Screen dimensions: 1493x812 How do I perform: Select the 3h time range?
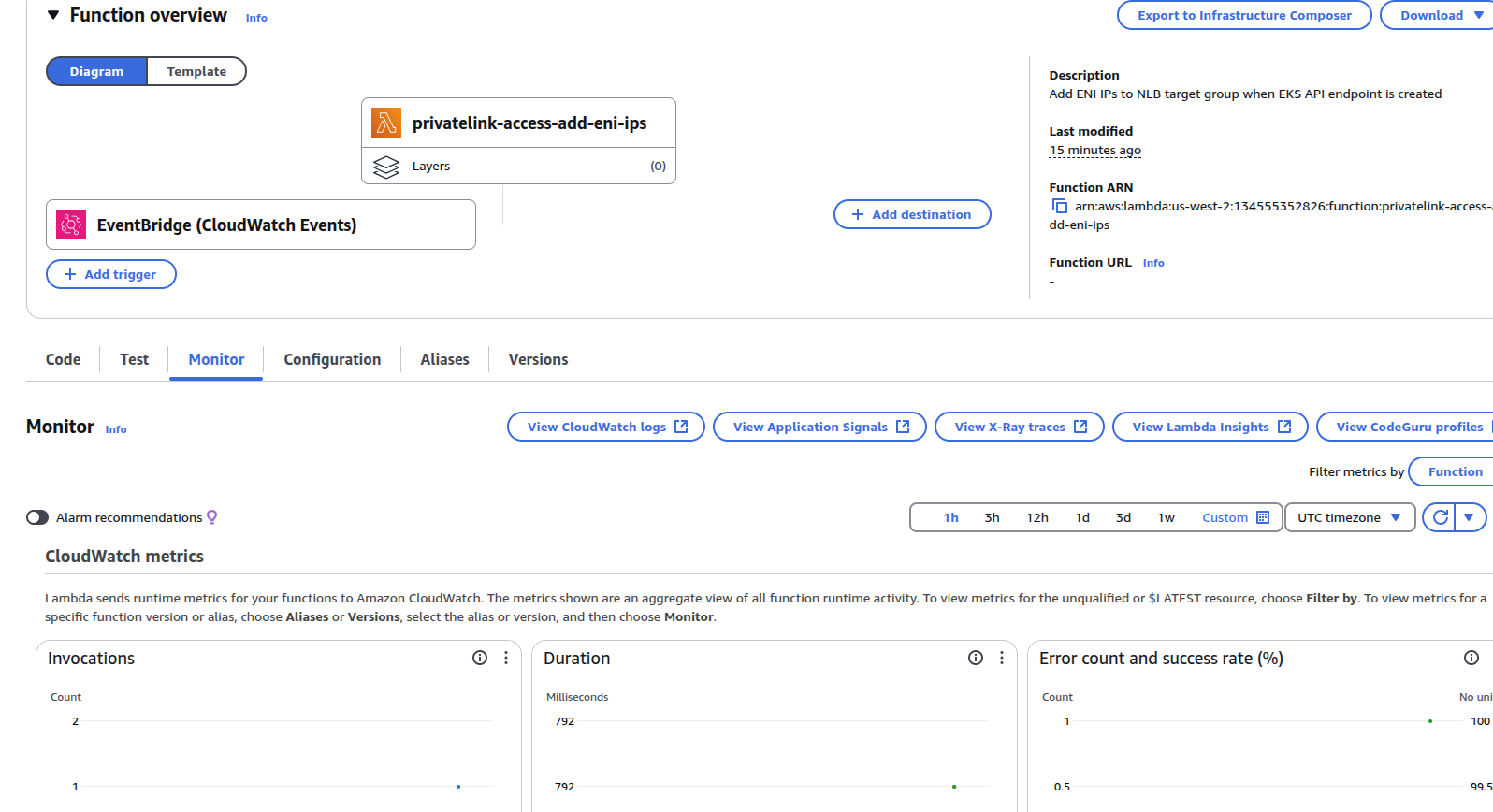pyautogui.click(x=992, y=517)
